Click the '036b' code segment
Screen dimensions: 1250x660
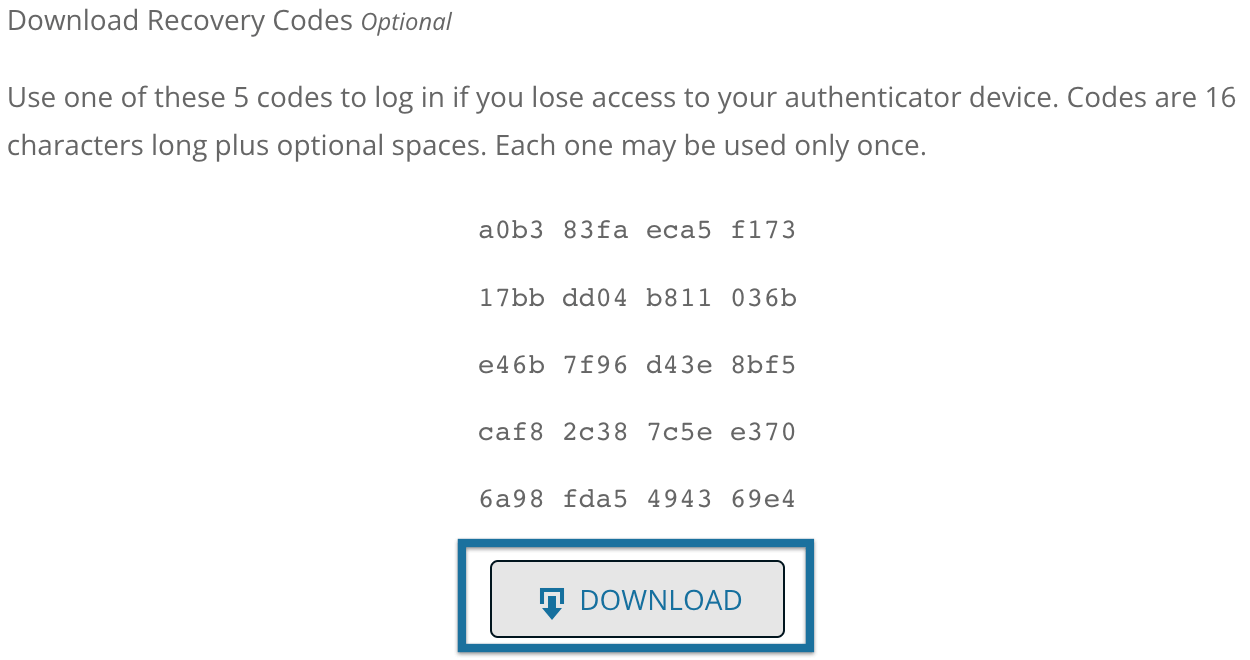(x=763, y=298)
